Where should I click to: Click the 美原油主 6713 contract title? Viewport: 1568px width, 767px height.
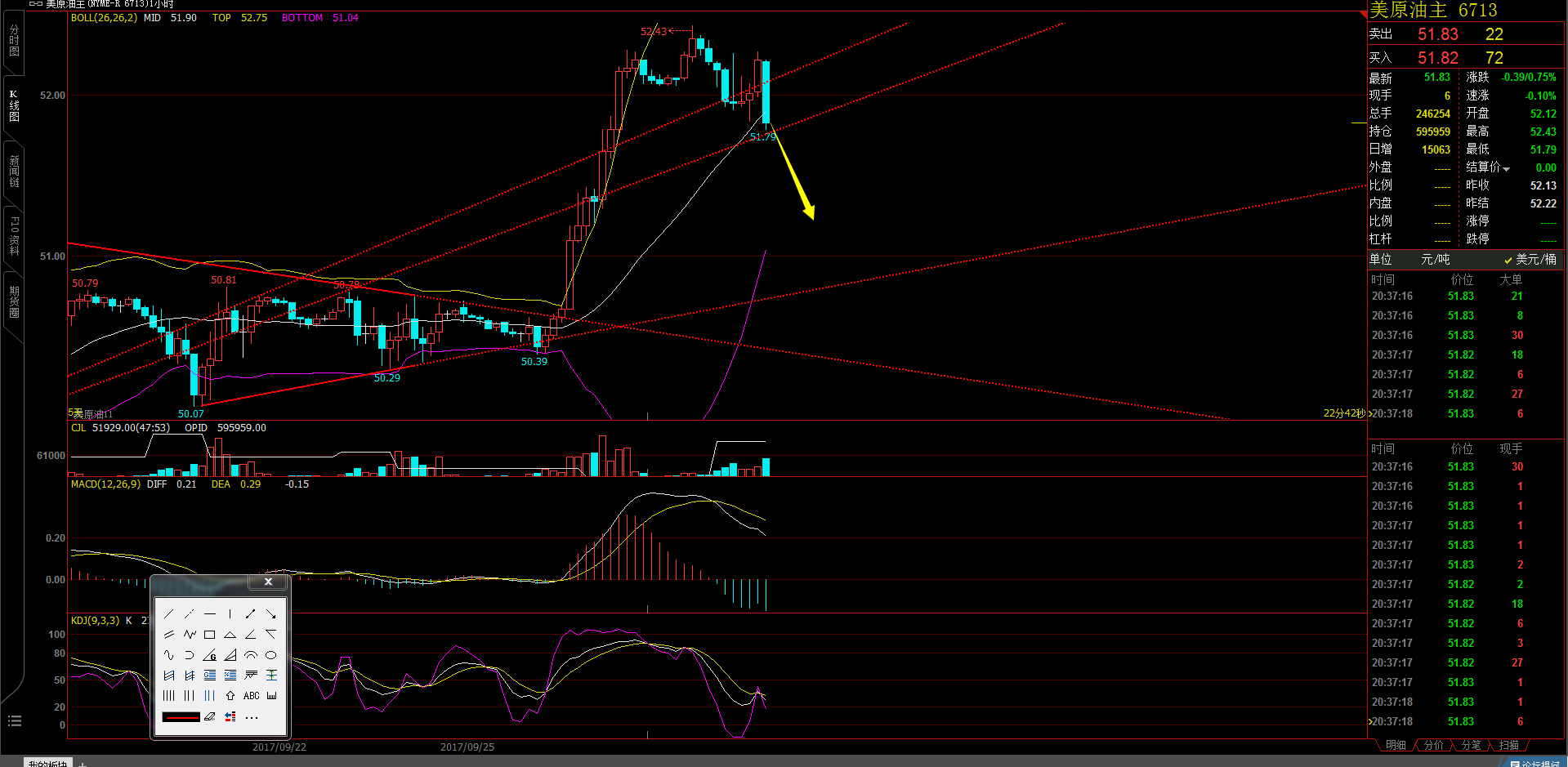1433,11
